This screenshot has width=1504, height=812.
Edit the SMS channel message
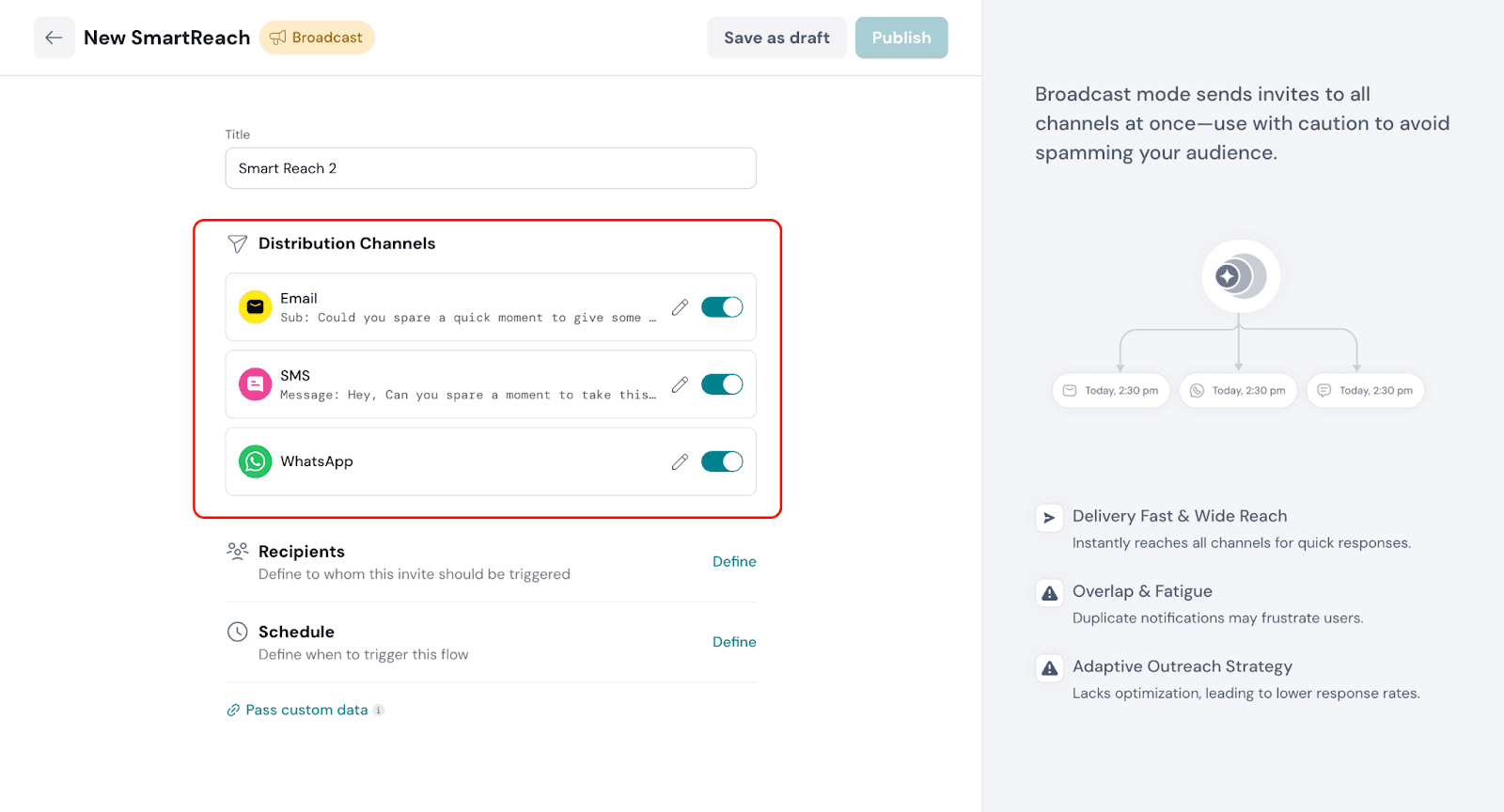point(680,384)
